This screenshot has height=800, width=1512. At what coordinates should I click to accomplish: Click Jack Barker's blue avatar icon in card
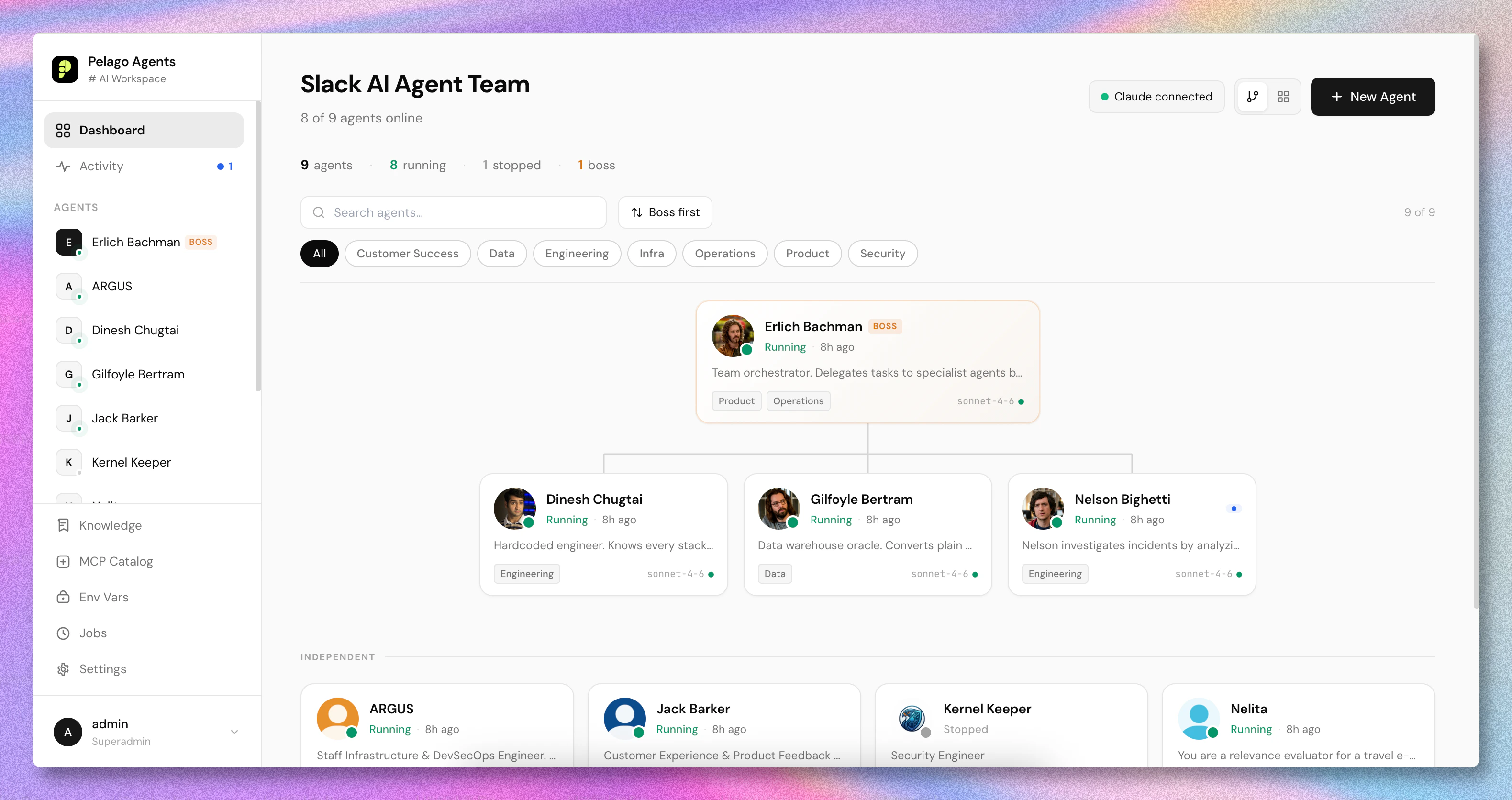click(x=624, y=718)
